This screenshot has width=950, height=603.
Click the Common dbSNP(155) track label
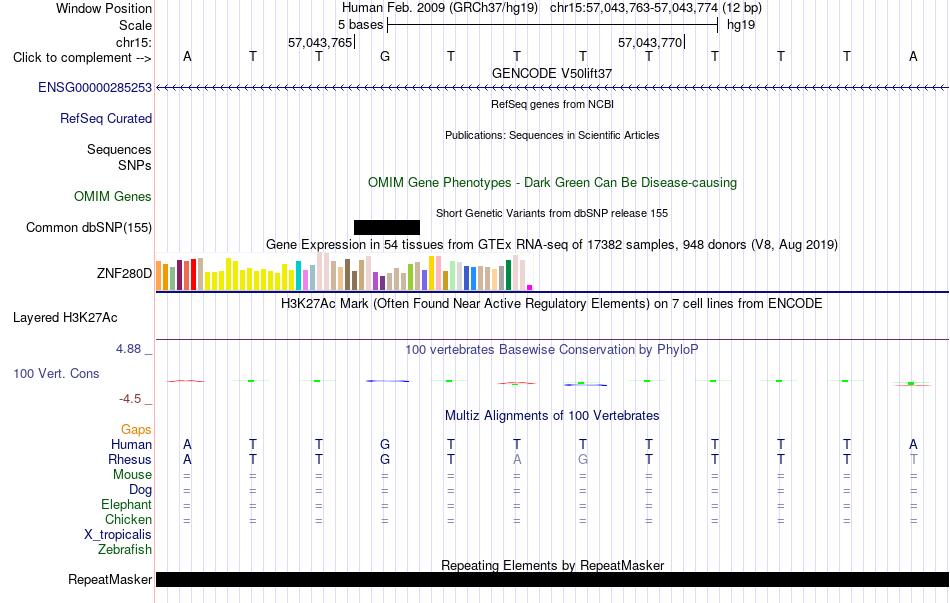(x=89, y=227)
